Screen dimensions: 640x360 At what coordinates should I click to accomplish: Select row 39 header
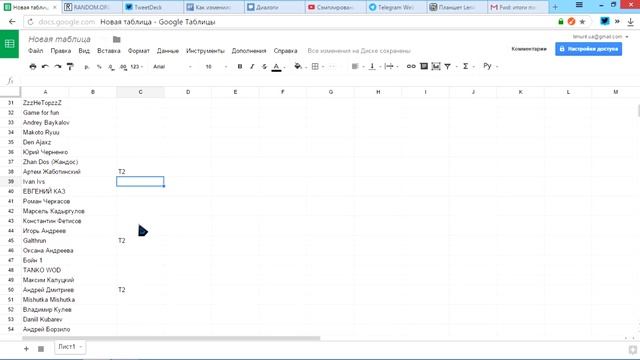[x=11, y=181]
